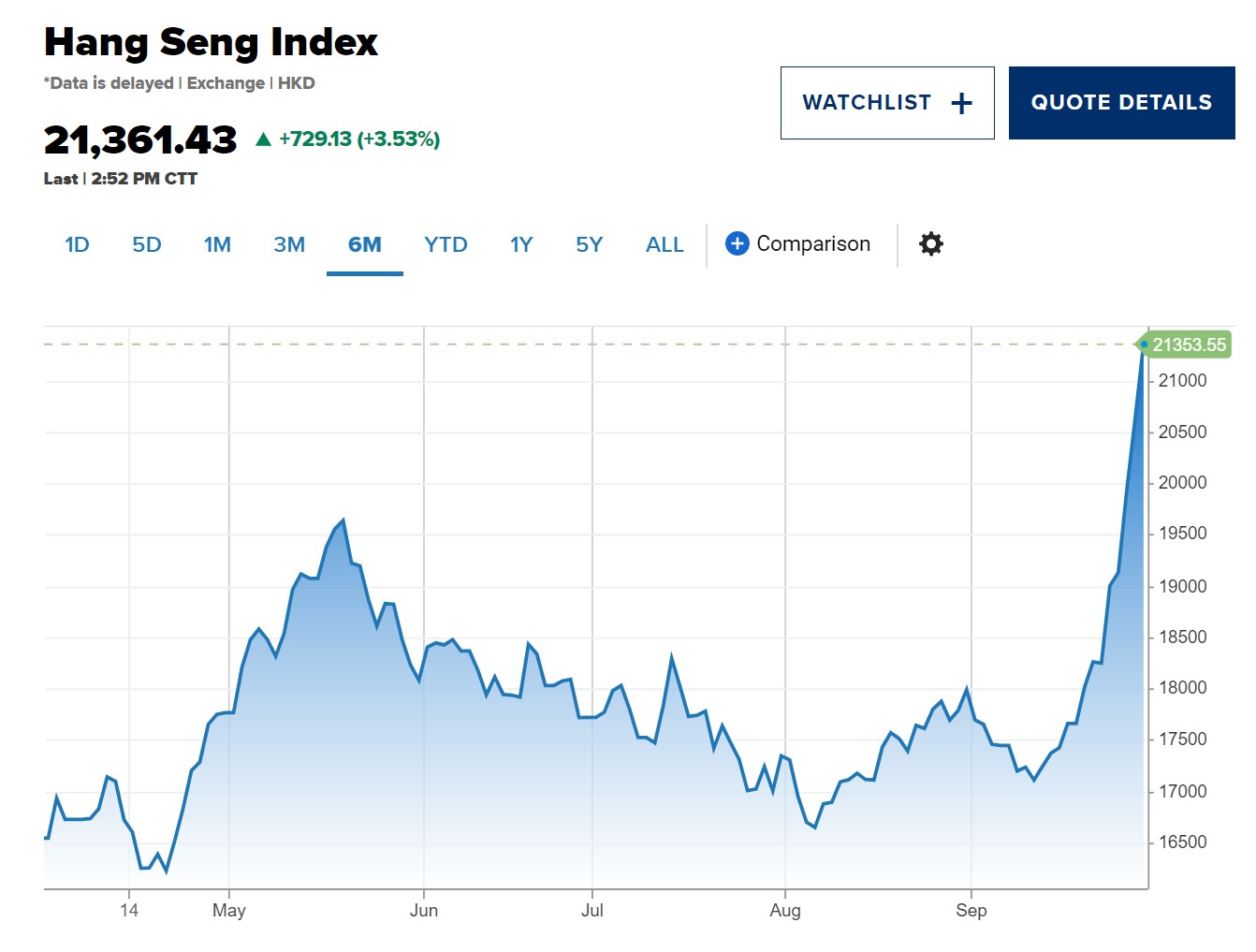Click the Aug marker on time axis
The width and height of the screenshot is (1256, 952).
click(785, 910)
